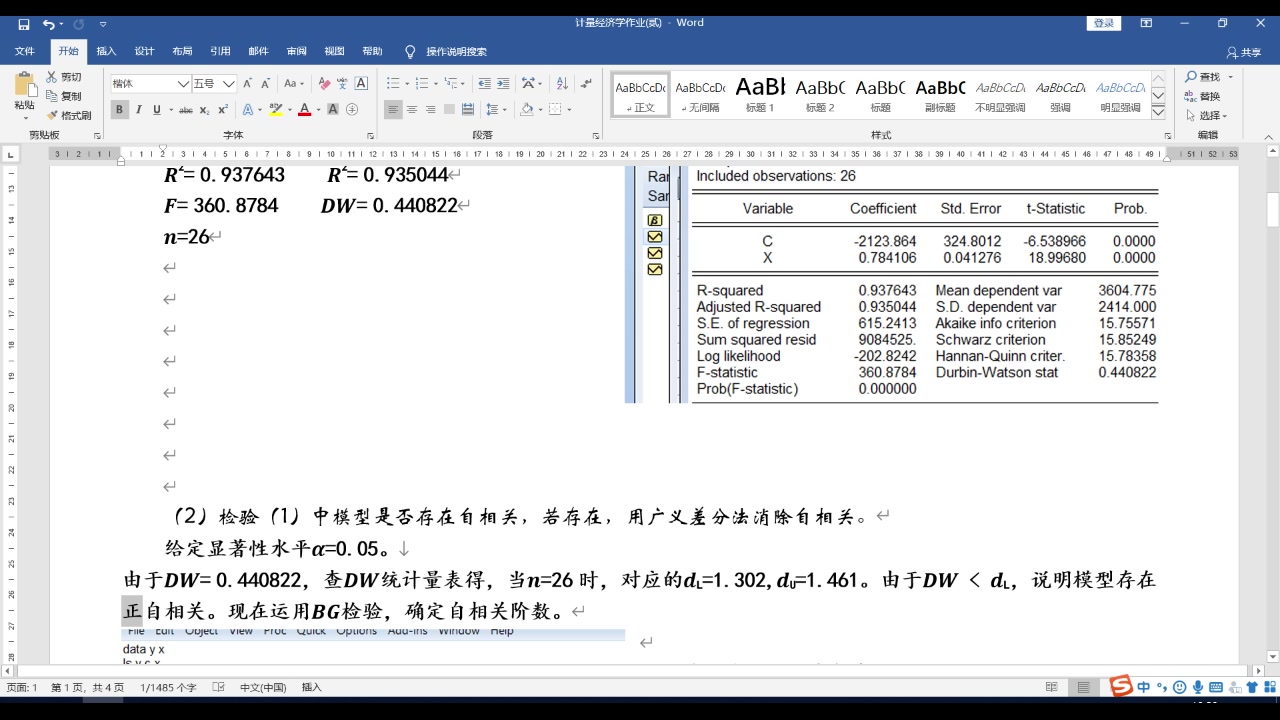Open the 文件 (File) tab
Image resolution: width=1280 pixels, height=720 pixels.
click(x=25, y=51)
